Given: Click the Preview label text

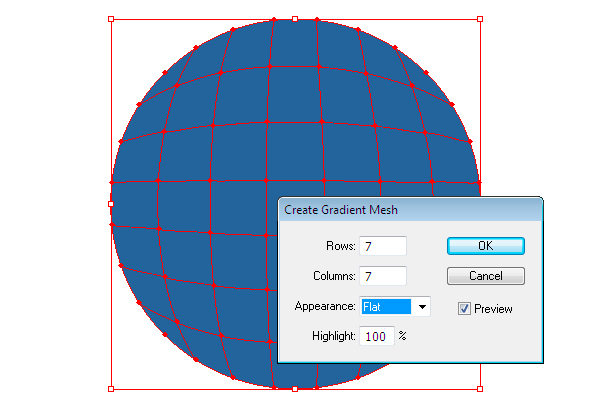Looking at the screenshot, I should click(x=493, y=309).
